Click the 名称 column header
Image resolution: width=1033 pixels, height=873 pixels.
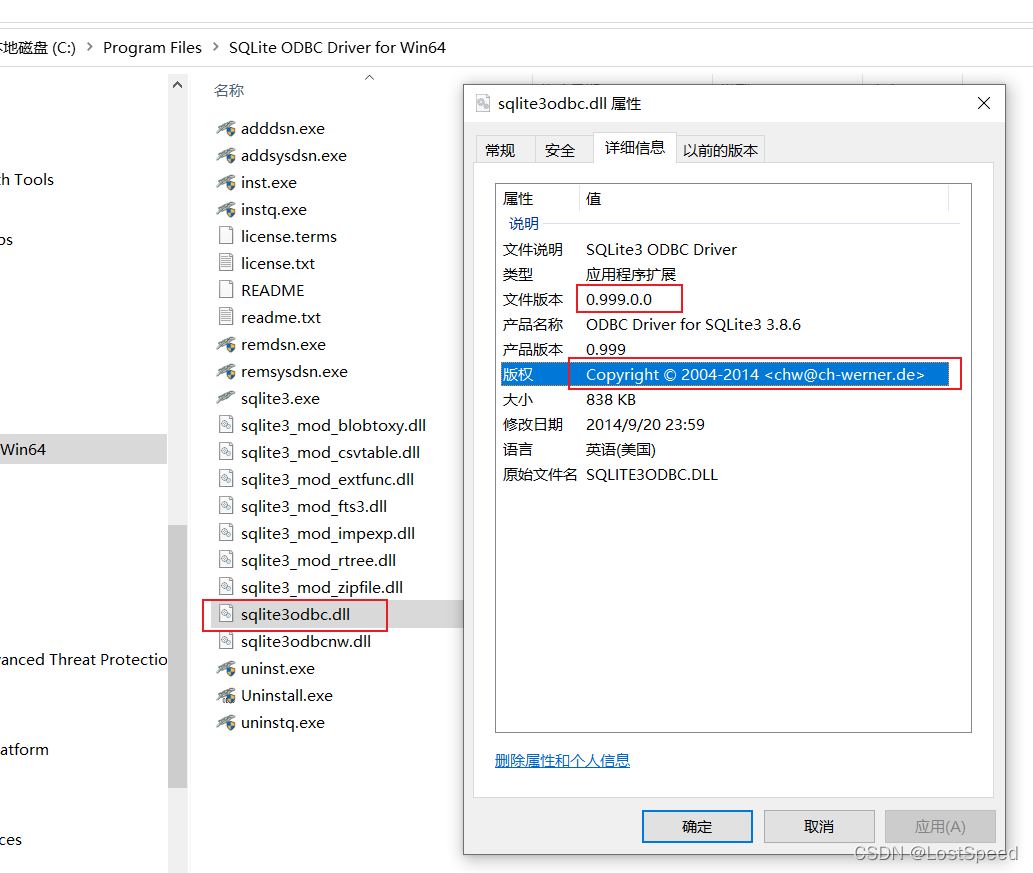click(x=229, y=90)
